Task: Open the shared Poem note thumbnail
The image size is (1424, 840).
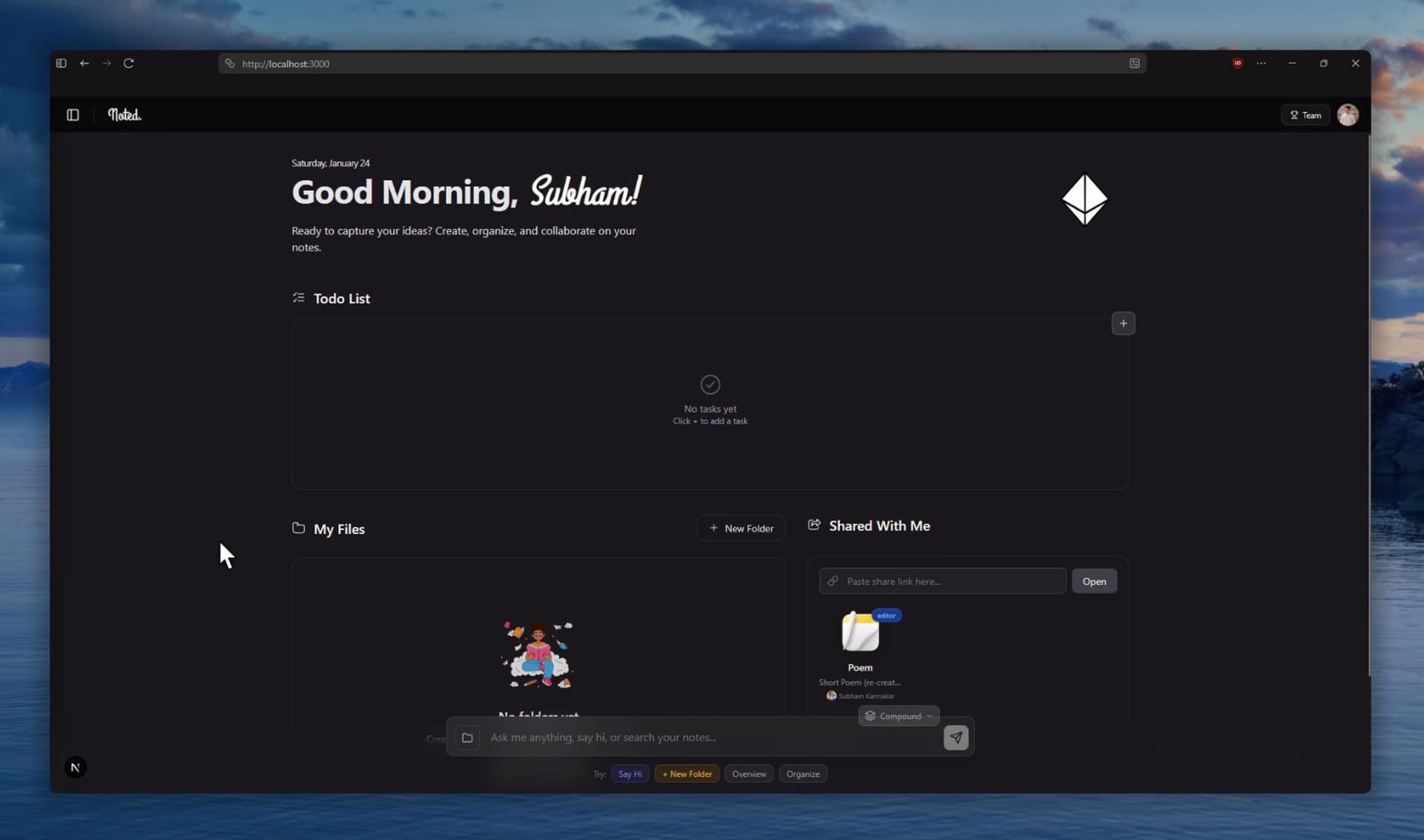Action: coord(860,632)
